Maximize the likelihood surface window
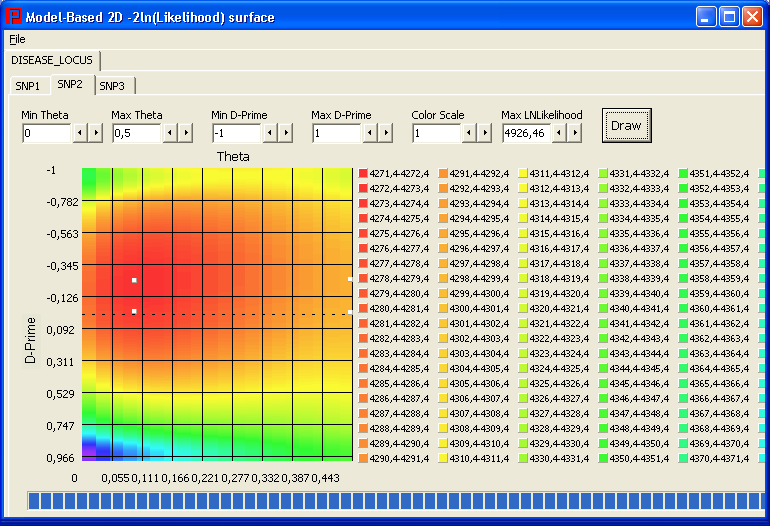This screenshot has width=770, height=526. 729,17
